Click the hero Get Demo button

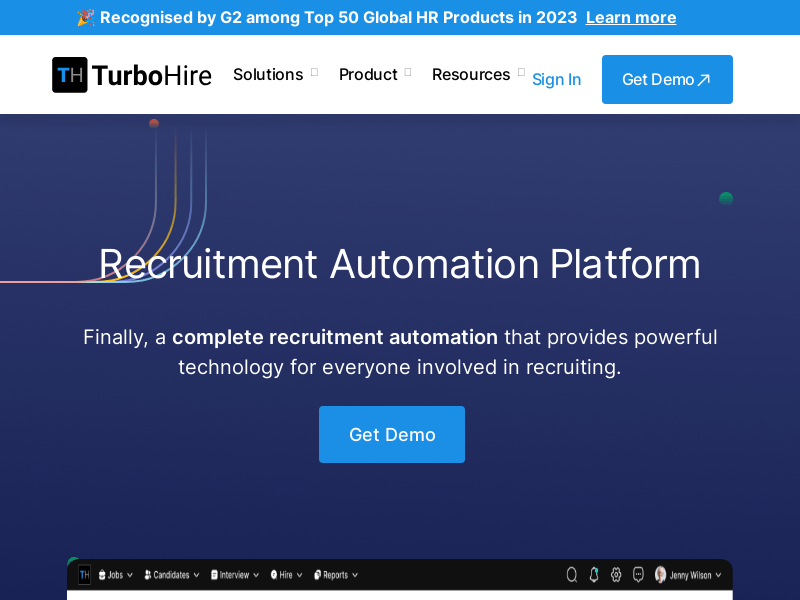point(392,435)
